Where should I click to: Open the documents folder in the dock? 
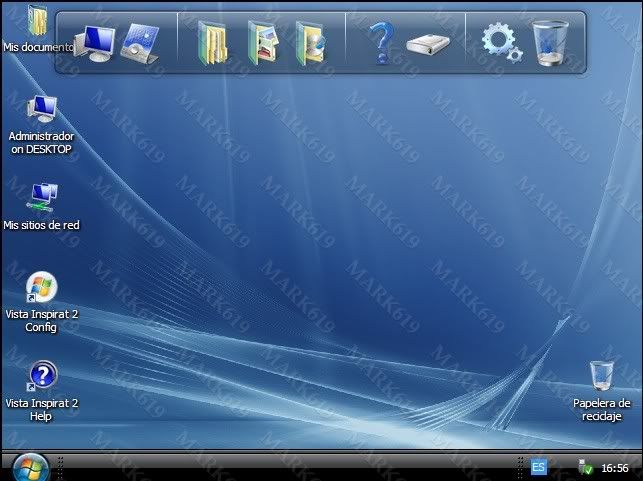tap(212, 43)
